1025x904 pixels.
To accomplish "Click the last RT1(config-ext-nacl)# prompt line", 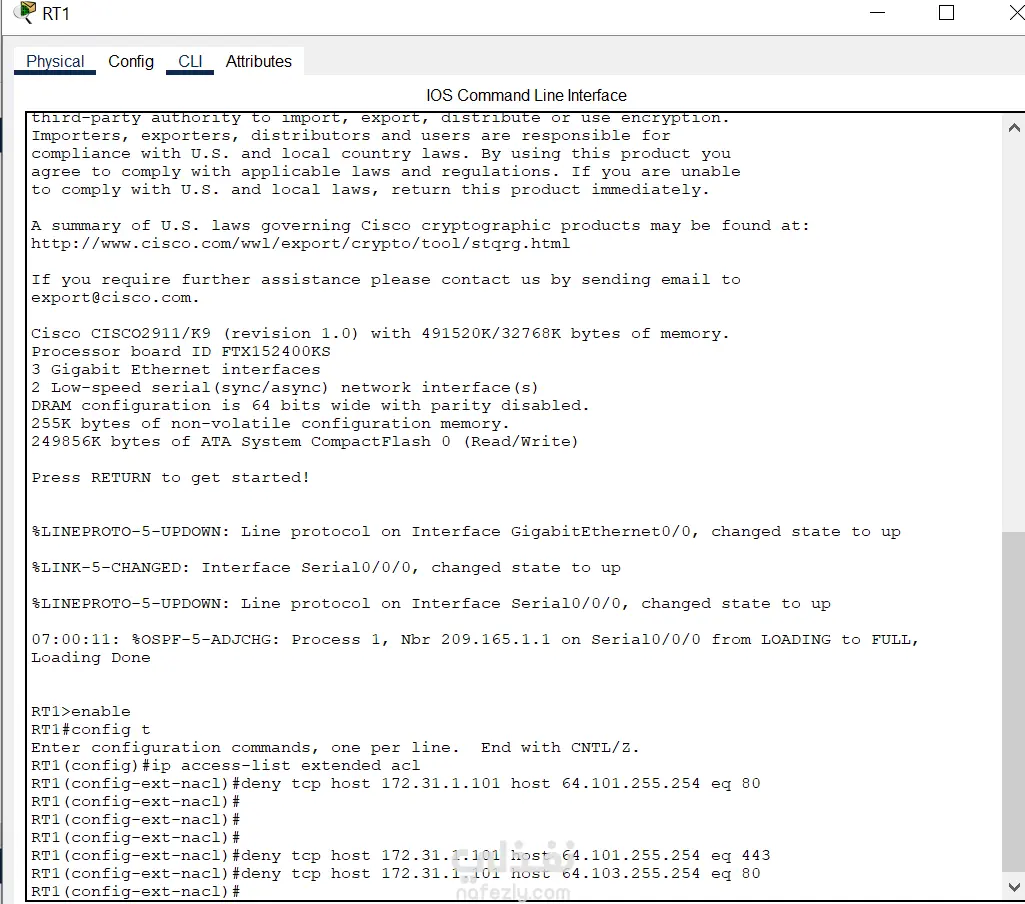I will (135, 892).
